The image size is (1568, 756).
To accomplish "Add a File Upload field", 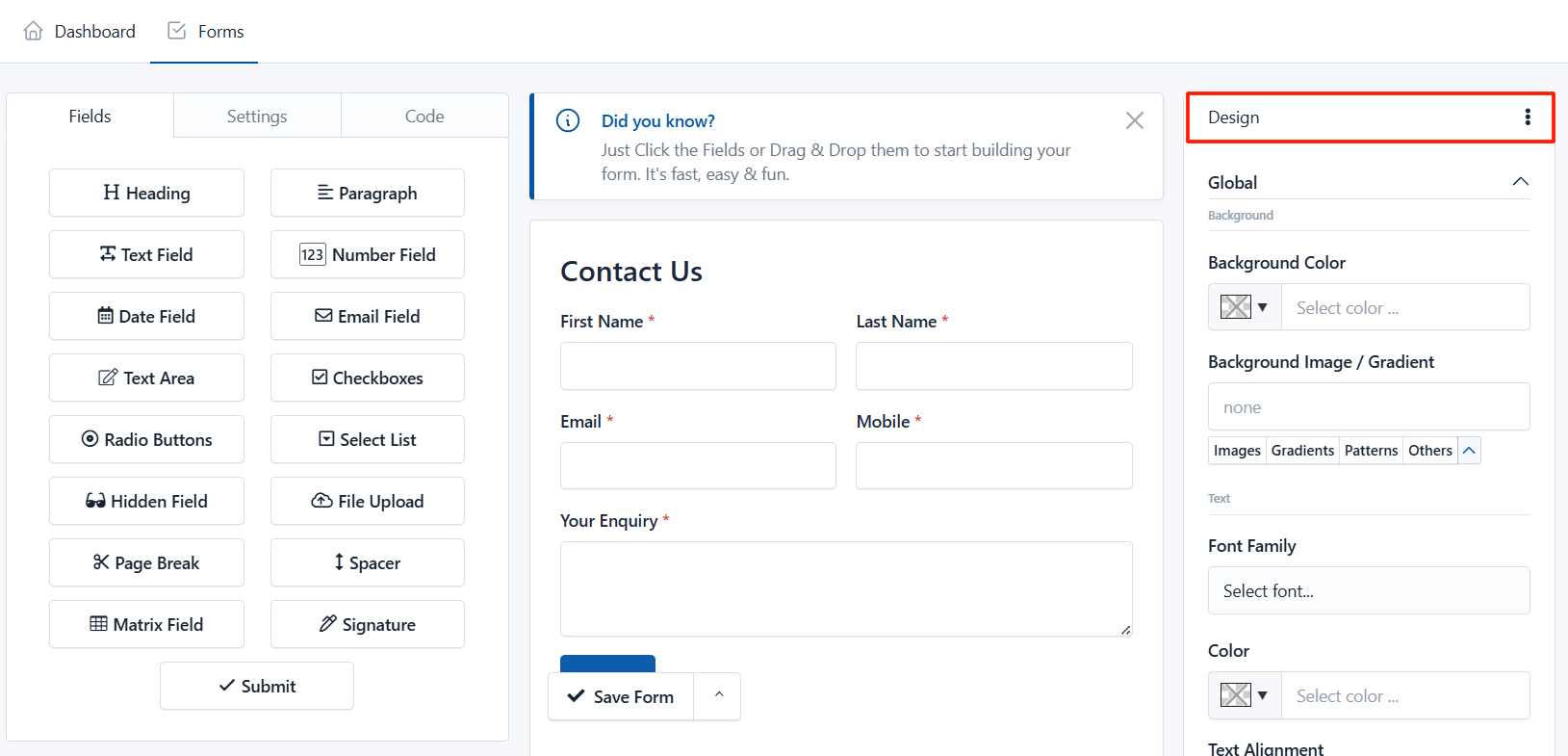I will tap(368, 501).
